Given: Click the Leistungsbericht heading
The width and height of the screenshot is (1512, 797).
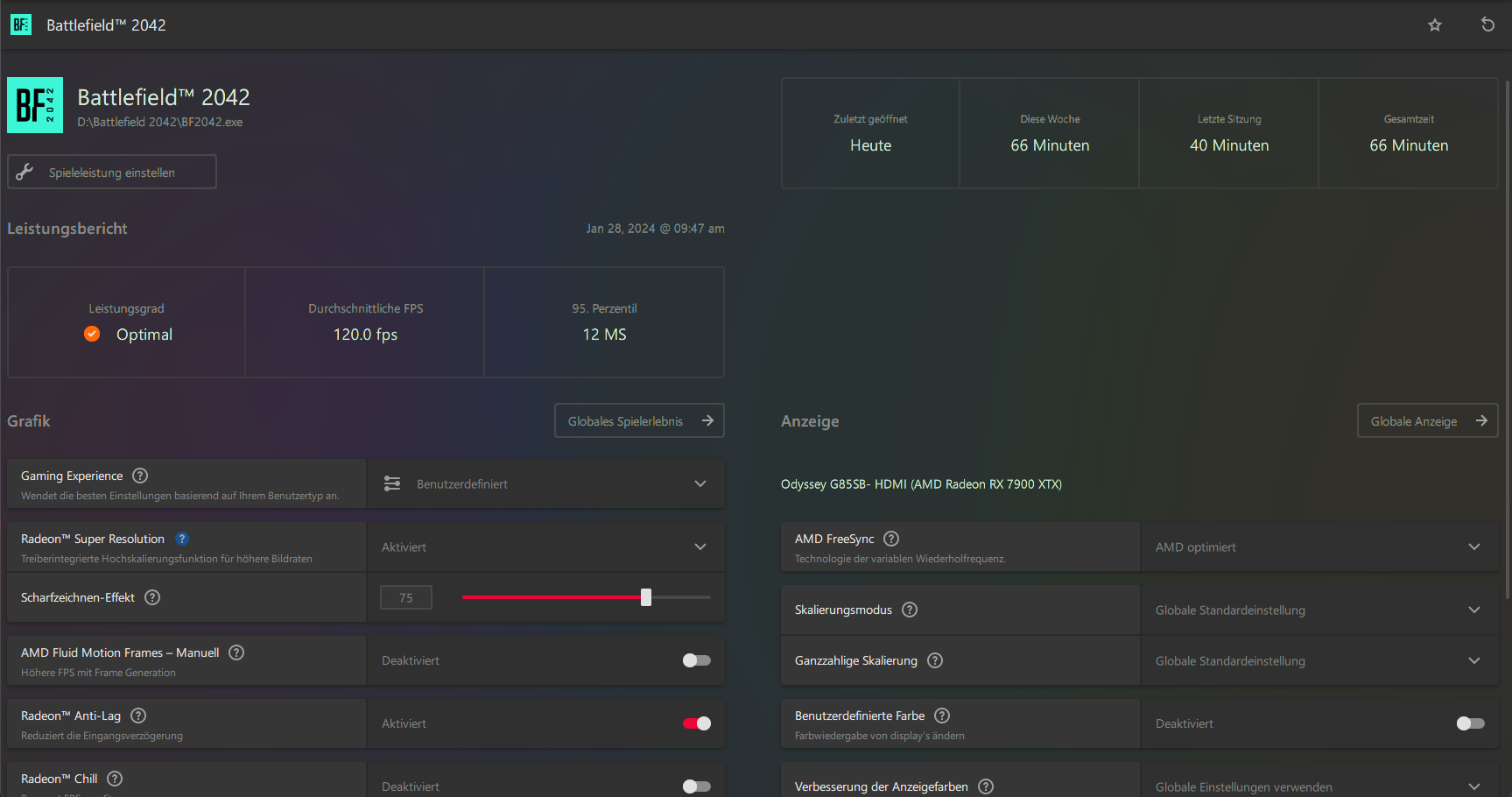Looking at the screenshot, I should click(67, 229).
